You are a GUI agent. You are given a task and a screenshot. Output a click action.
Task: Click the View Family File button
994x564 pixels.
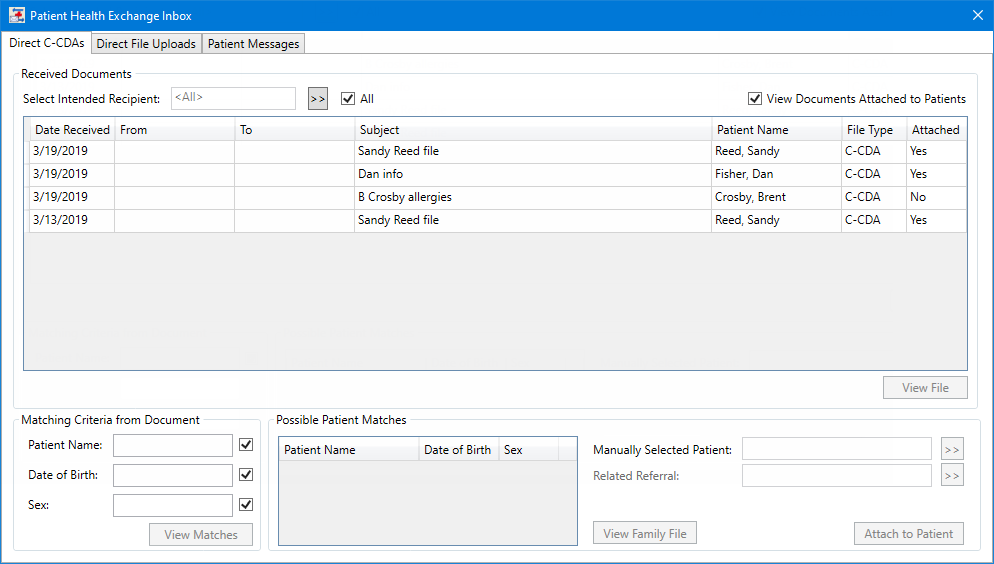[645, 534]
